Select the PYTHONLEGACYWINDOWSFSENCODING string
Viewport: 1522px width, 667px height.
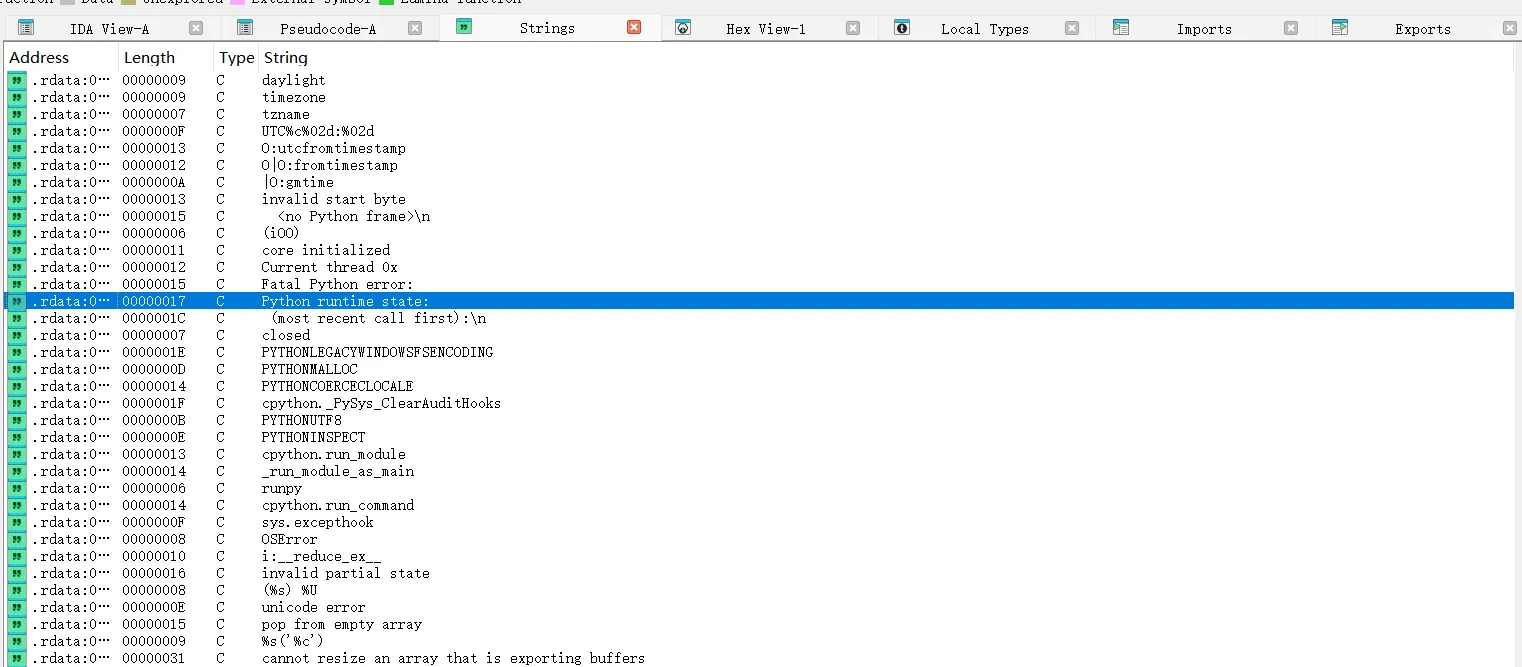(377, 352)
